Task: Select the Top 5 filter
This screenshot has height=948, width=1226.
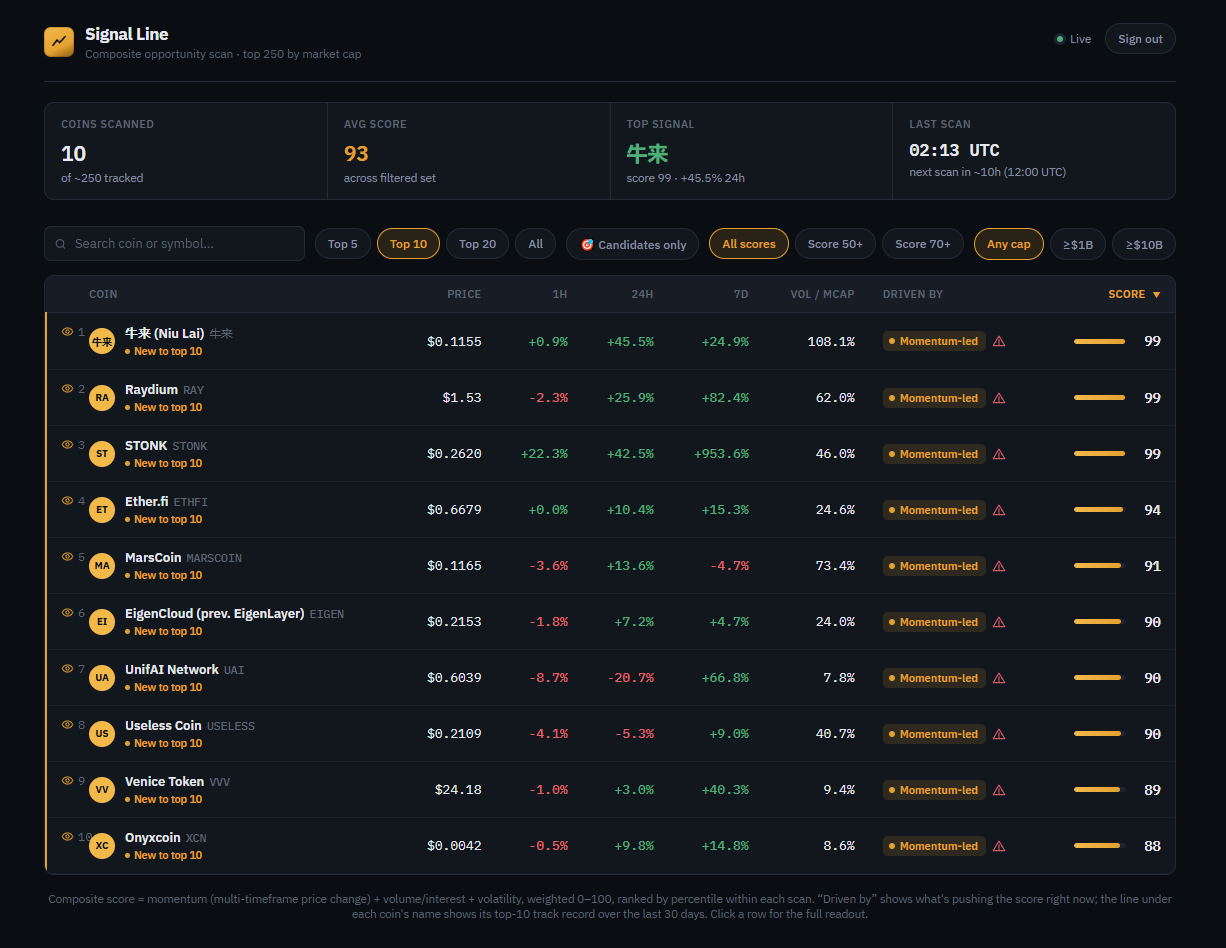Action: pos(343,244)
